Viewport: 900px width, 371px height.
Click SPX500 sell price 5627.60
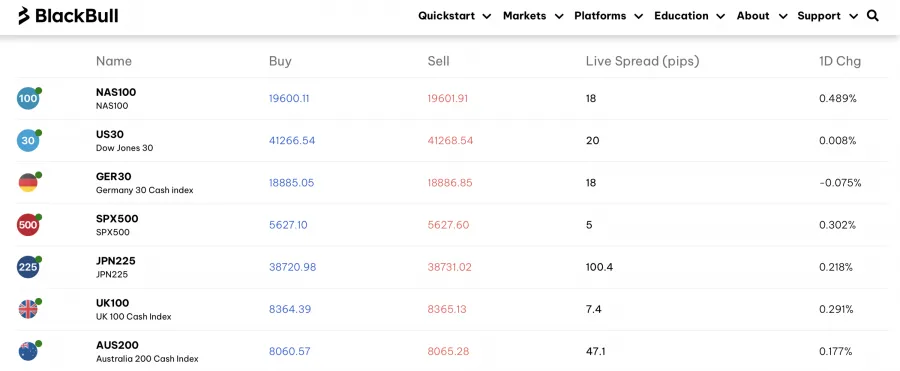point(448,225)
